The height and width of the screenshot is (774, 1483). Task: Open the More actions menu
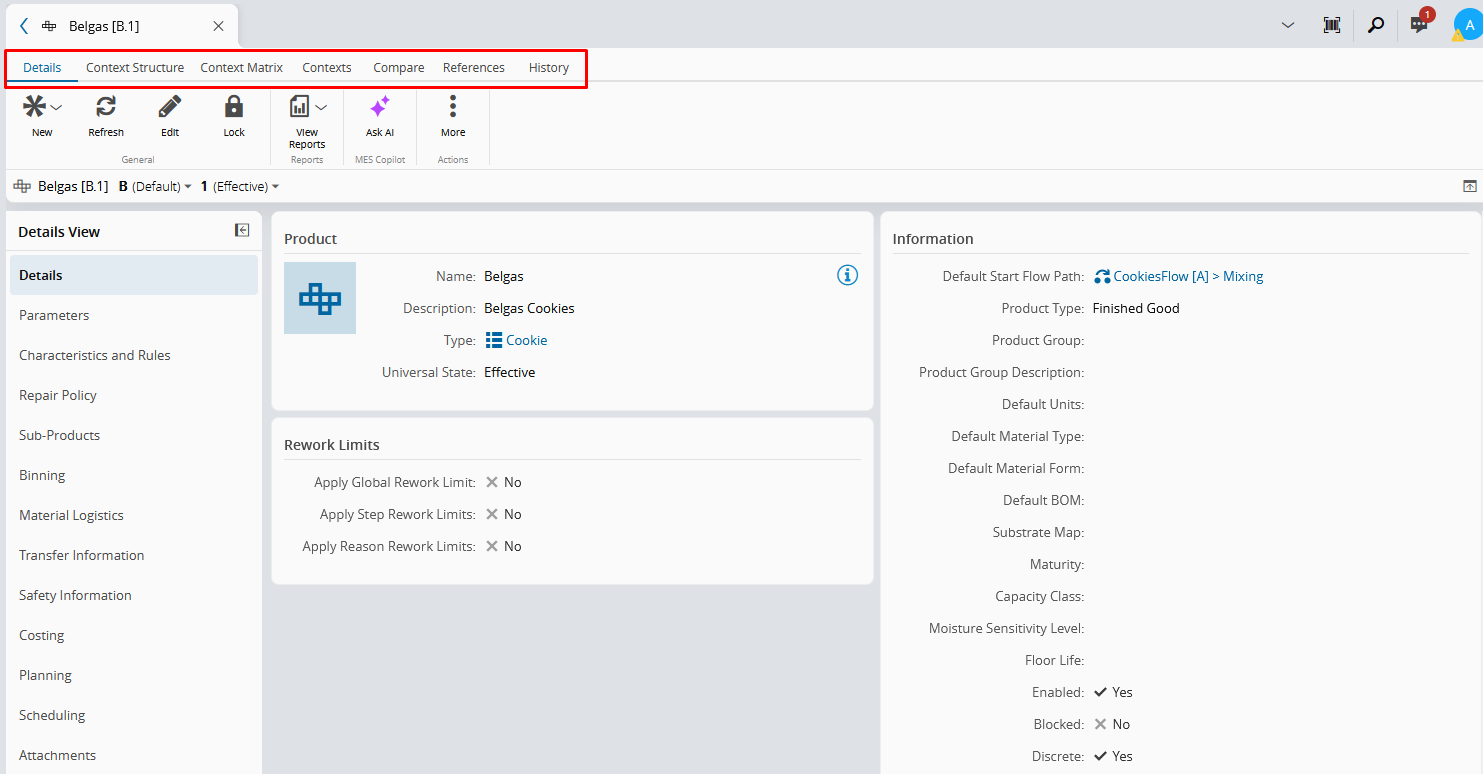[453, 106]
